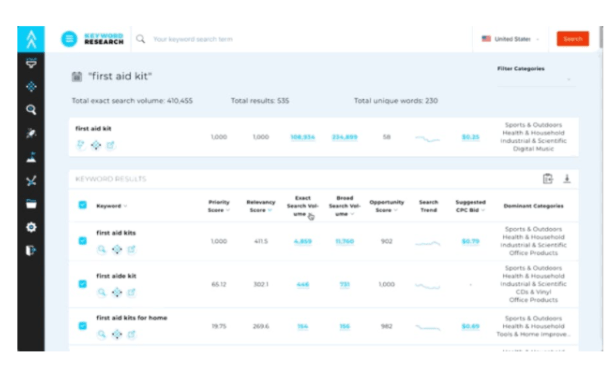The width and height of the screenshot is (615, 365).
Task: Open the United States country dropdown
Action: [x=510, y=39]
